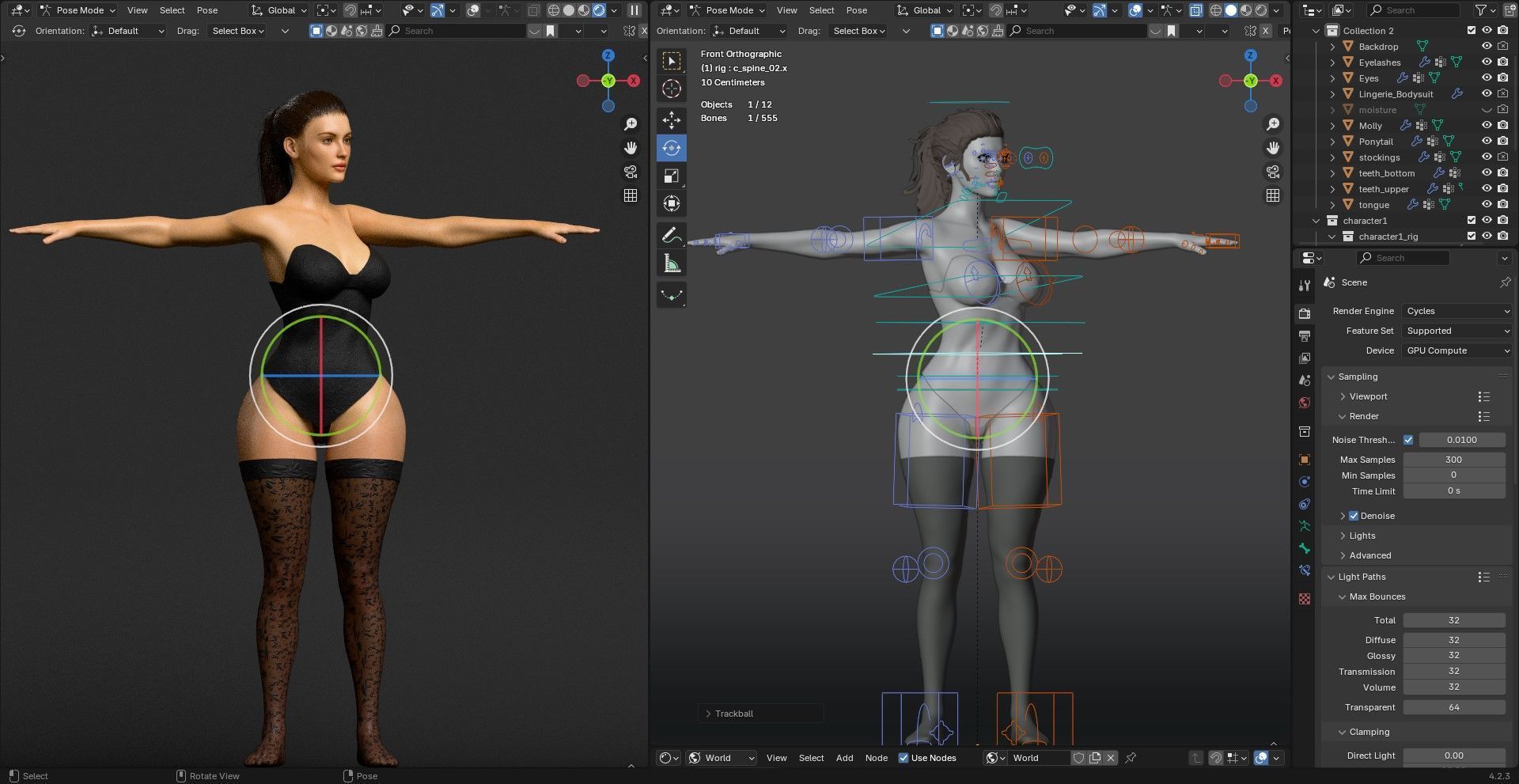Click the Transparent bounces value field
The image size is (1519, 784).
pos(1454,707)
